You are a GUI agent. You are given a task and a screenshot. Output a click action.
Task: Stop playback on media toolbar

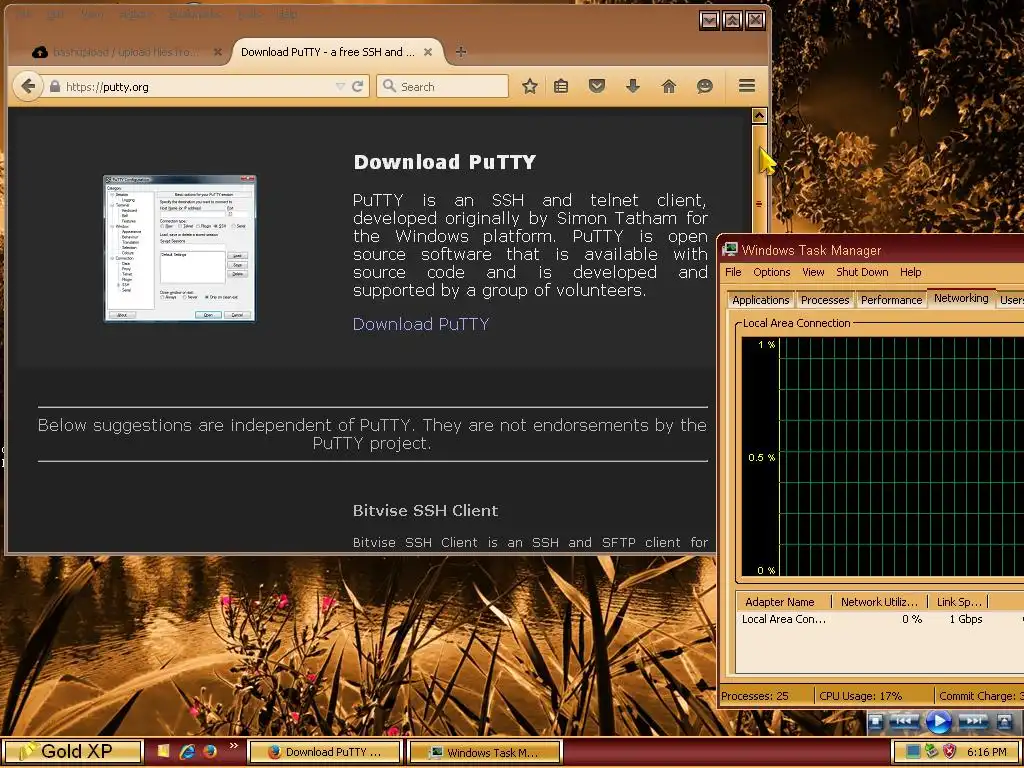[x=876, y=721]
